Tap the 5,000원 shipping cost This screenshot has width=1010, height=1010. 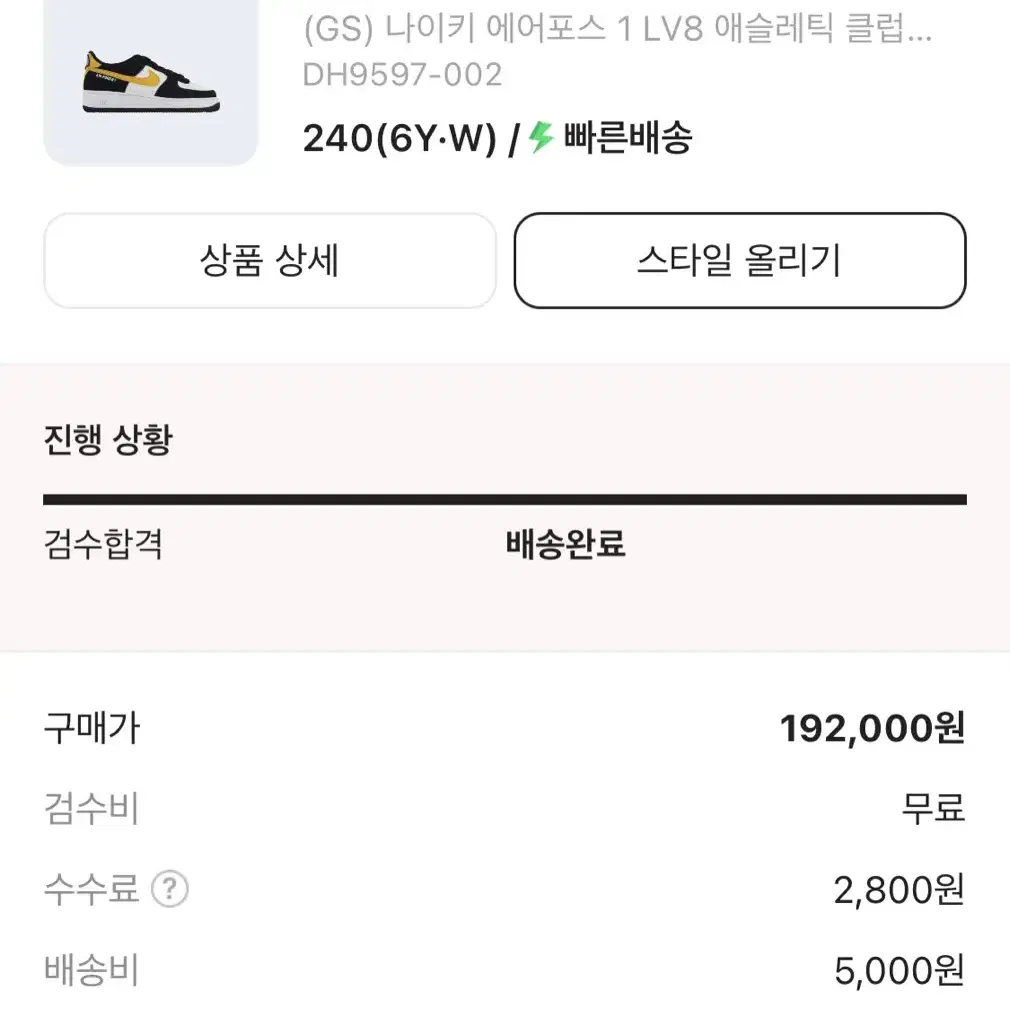(900, 971)
